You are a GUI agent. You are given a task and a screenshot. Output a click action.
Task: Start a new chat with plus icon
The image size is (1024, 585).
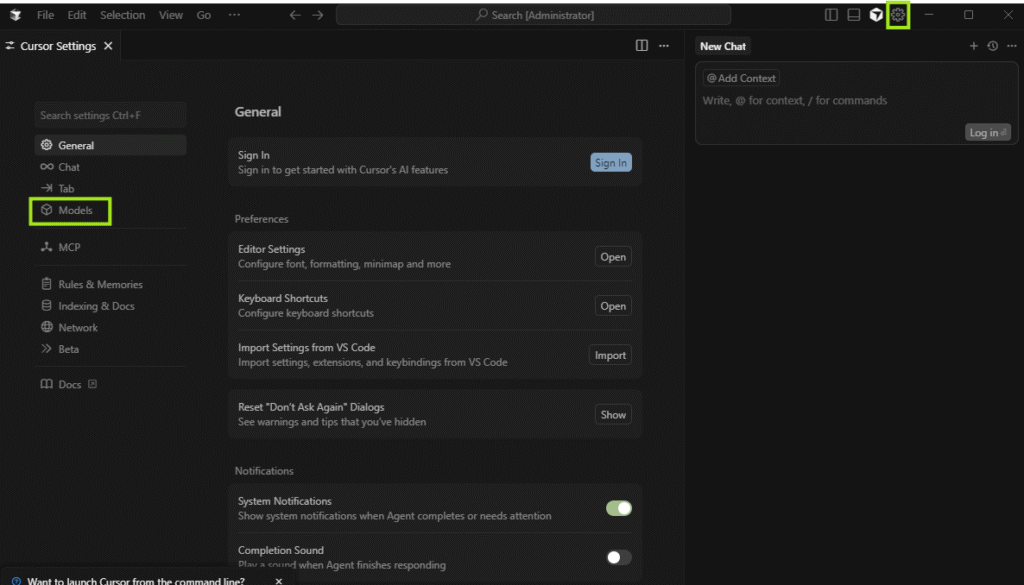[974, 46]
